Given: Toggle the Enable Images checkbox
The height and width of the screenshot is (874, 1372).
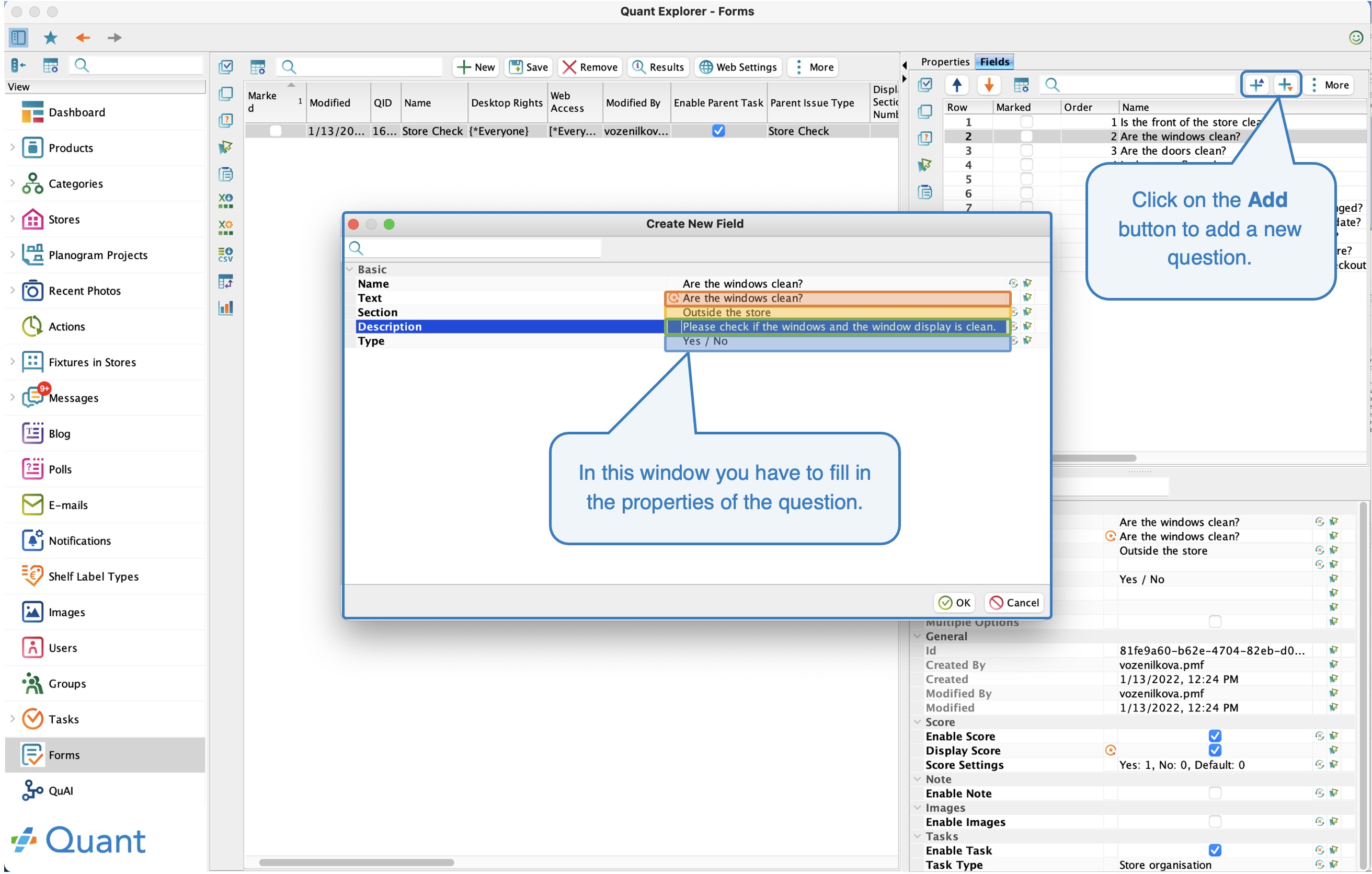Looking at the screenshot, I should [1215, 822].
